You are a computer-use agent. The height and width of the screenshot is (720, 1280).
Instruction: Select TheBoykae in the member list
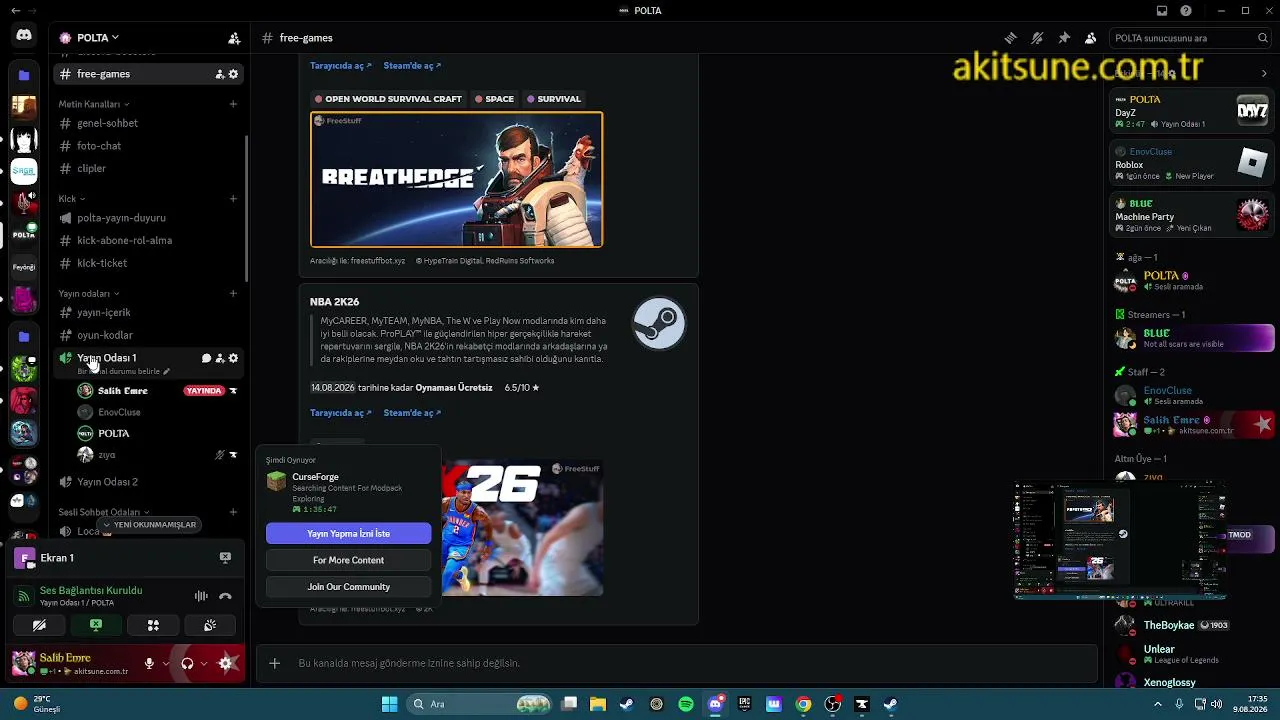(x=1190, y=626)
